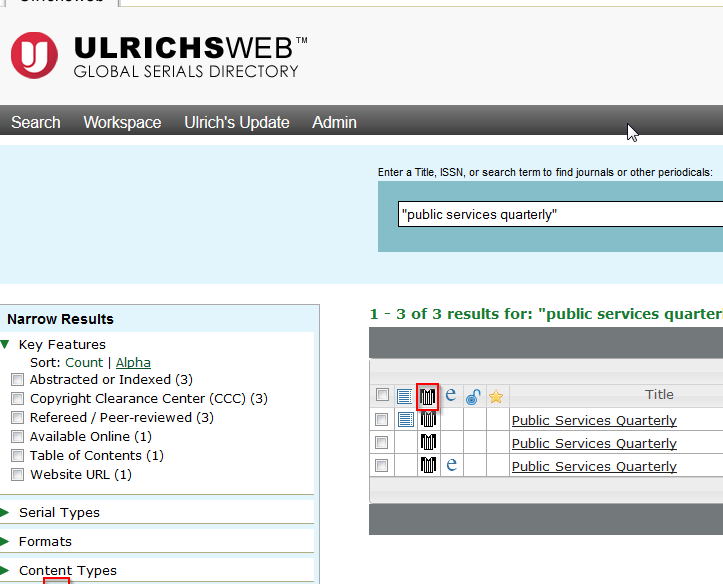The height and width of the screenshot is (584, 723).
Task: Click the star reviewed header icon
Action: tap(496, 396)
